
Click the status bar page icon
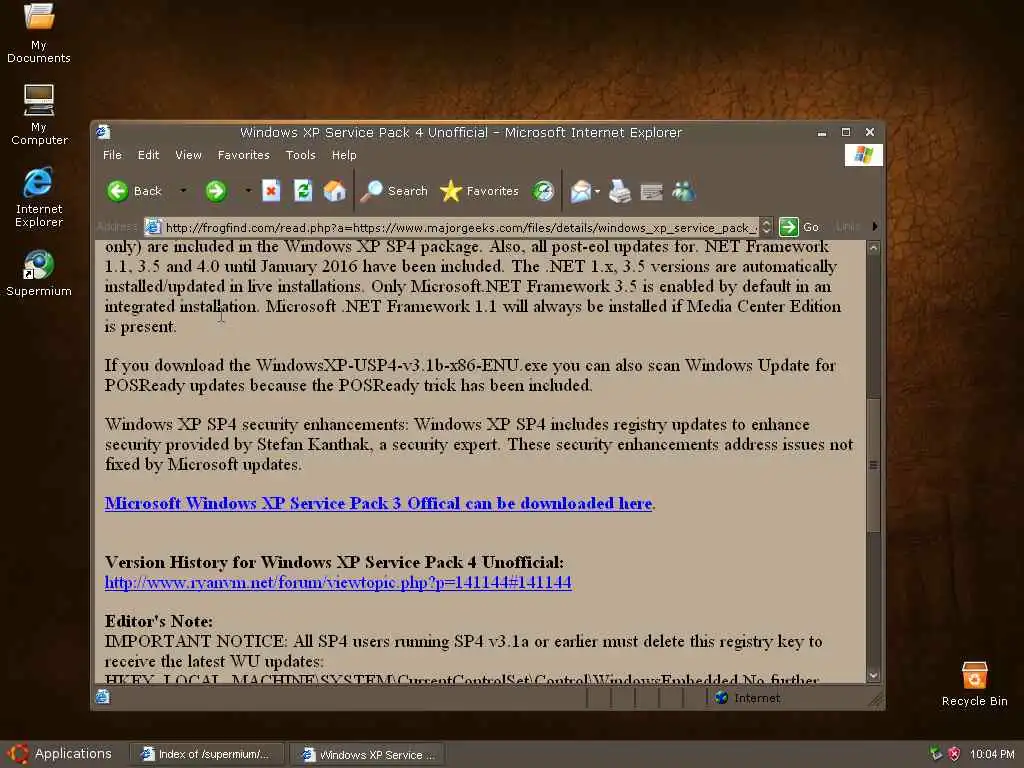click(103, 697)
